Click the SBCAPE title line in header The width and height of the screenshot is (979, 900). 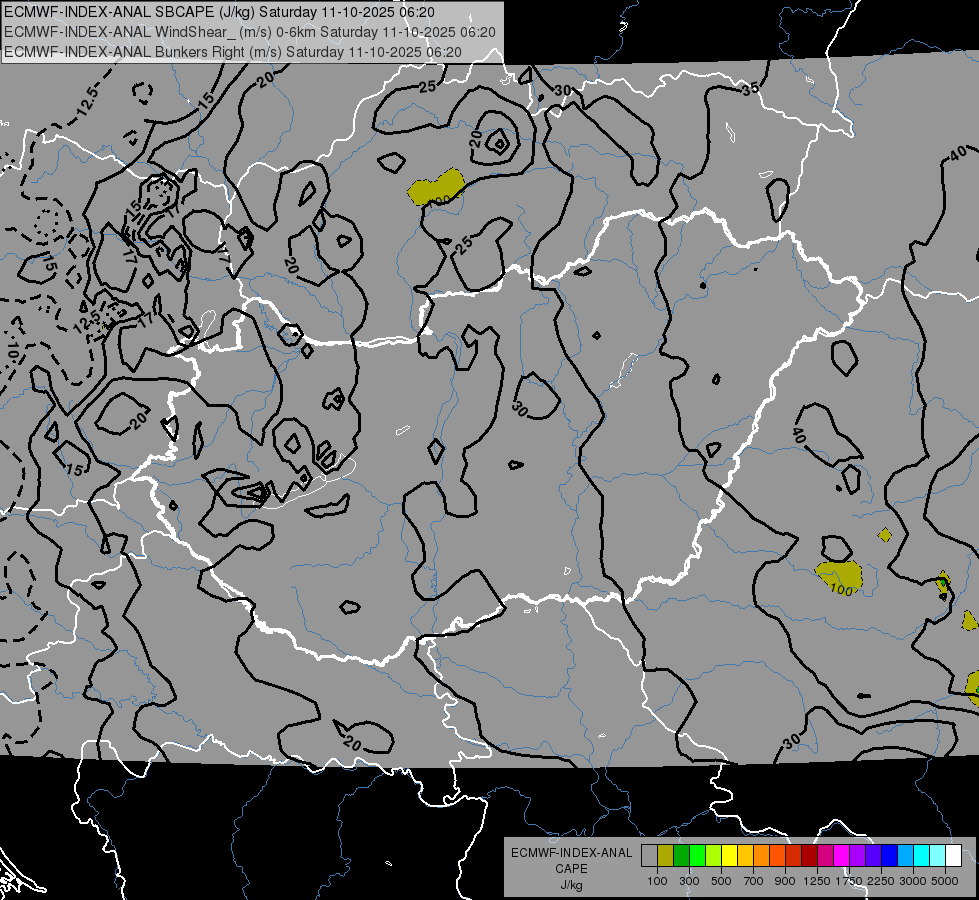(x=219, y=12)
